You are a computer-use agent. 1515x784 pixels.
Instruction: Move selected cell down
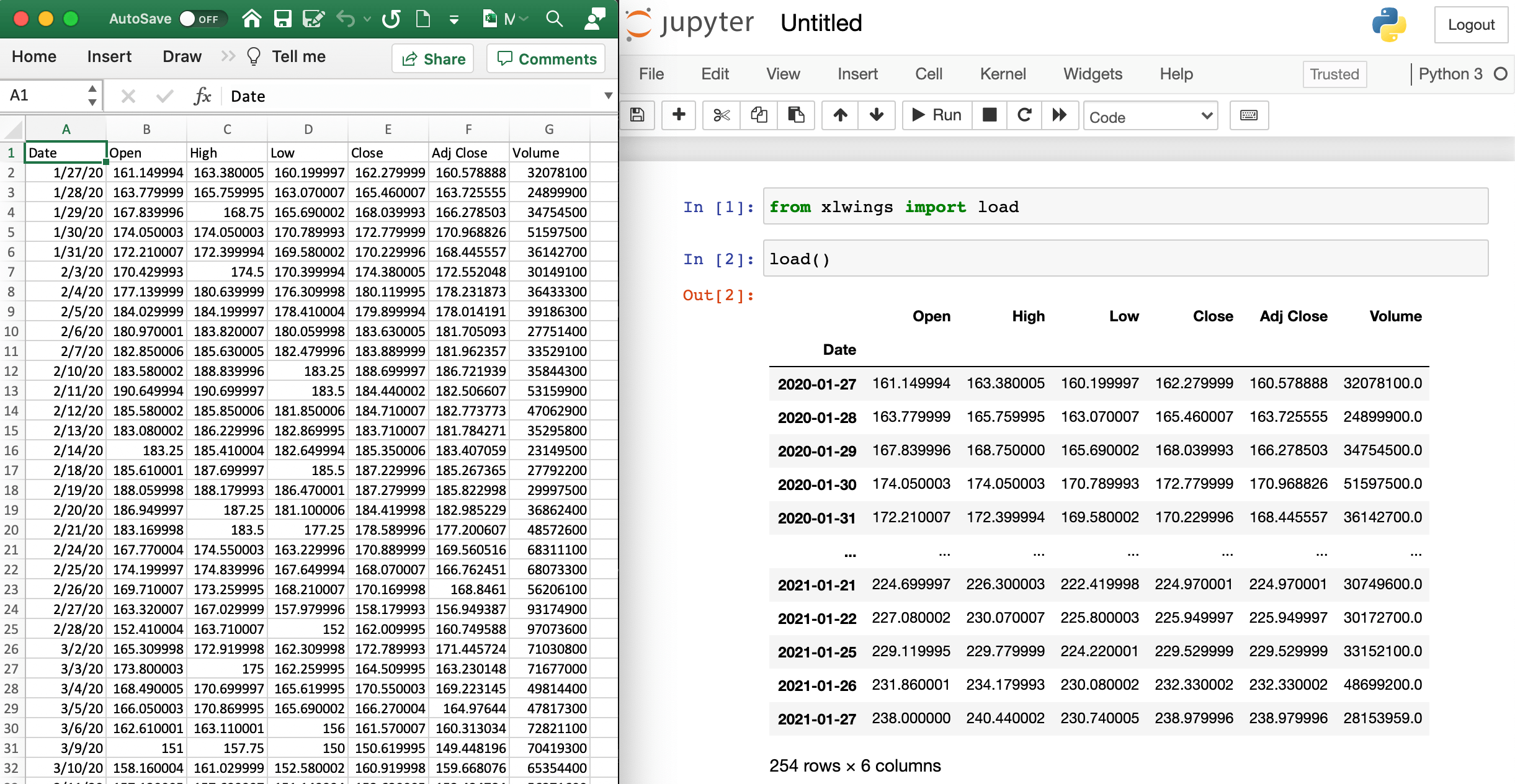click(x=877, y=115)
